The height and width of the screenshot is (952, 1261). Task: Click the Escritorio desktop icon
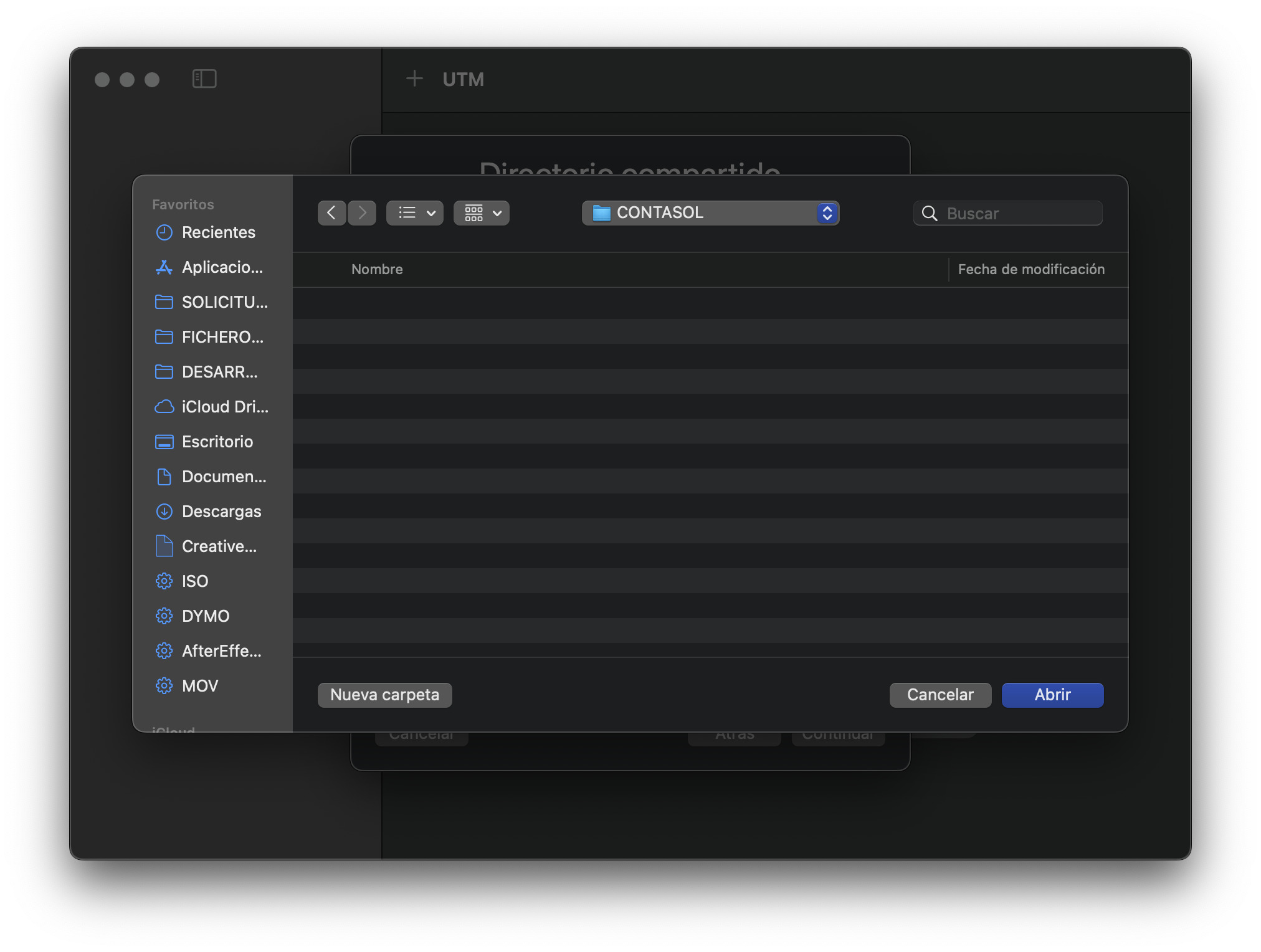[164, 442]
